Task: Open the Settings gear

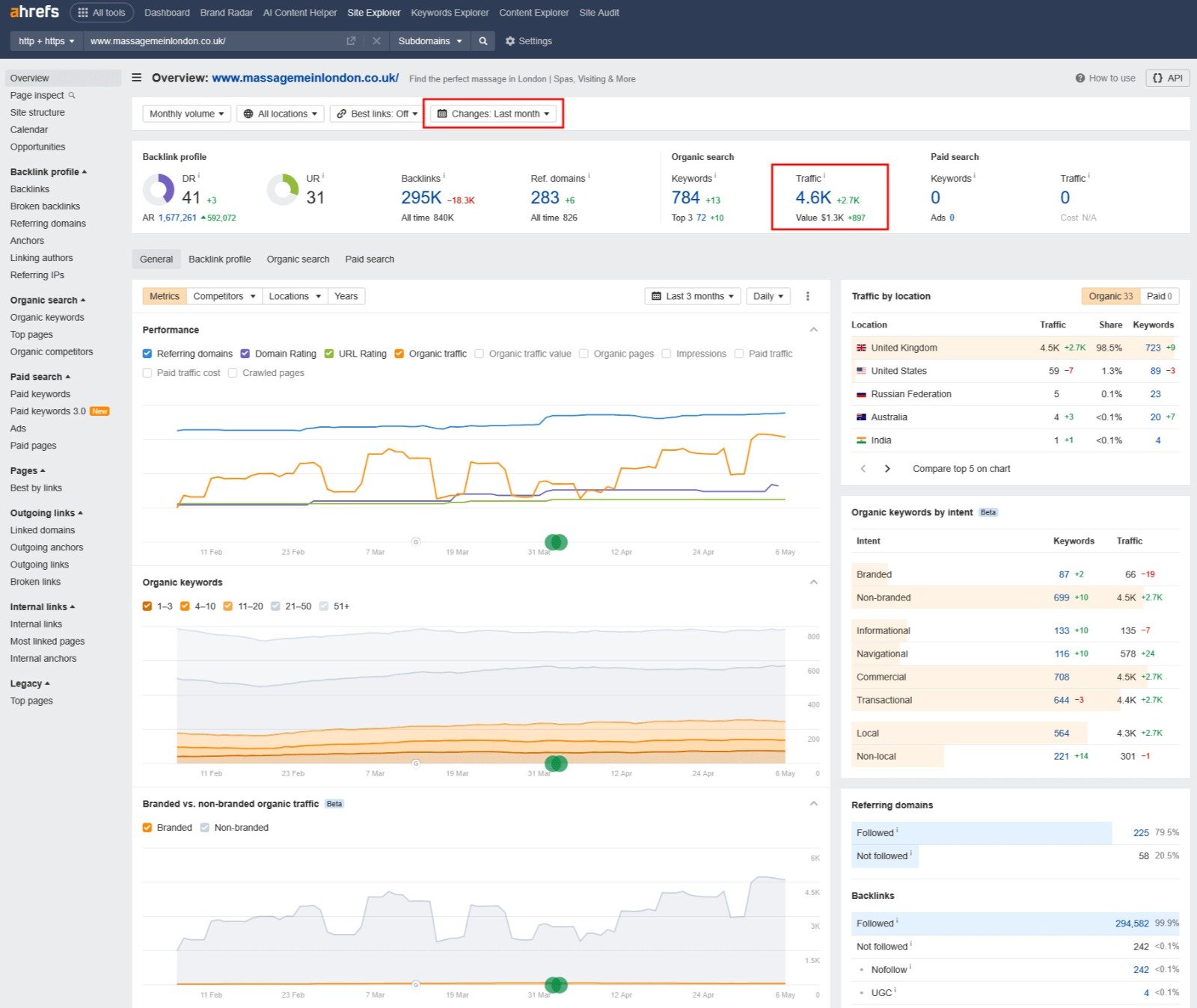Action: click(x=528, y=41)
